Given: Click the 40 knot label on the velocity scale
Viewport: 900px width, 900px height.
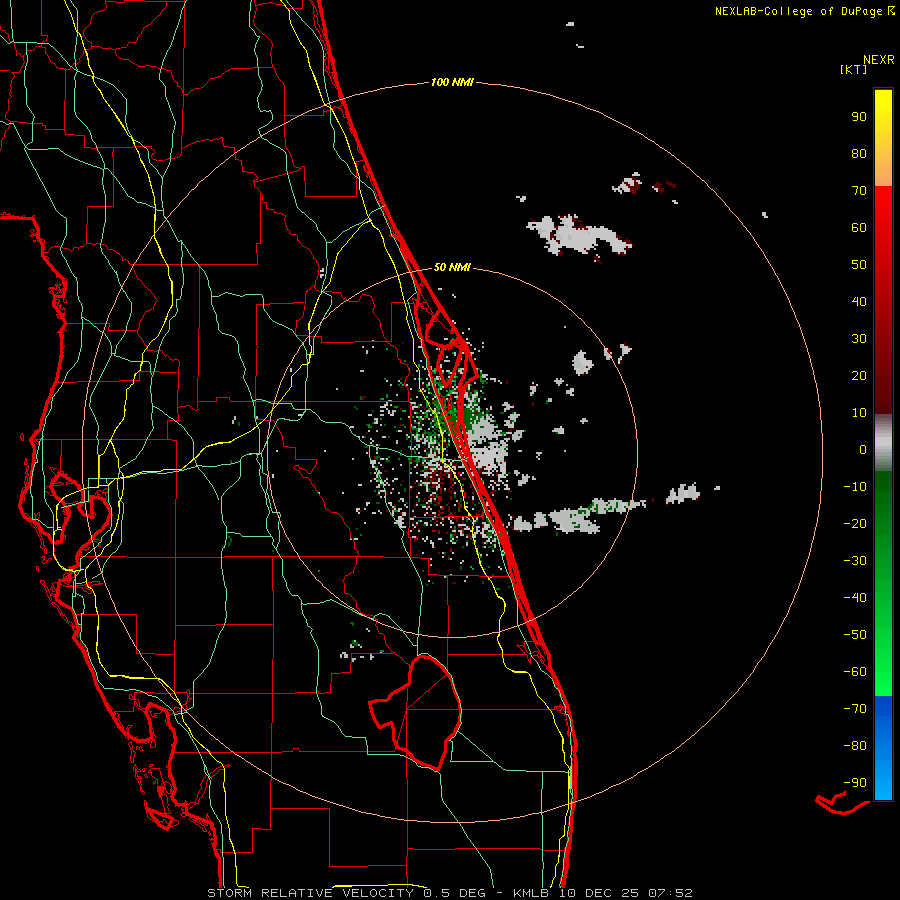Looking at the screenshot, I should [859, 301].
